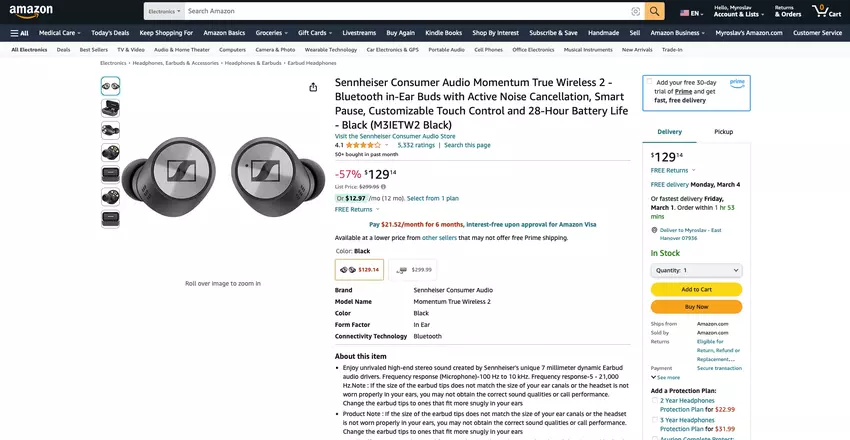This screenshot has width=850, height=440.
Task: Click the orange search magnifier button
Action: click(x=654, y=11)
